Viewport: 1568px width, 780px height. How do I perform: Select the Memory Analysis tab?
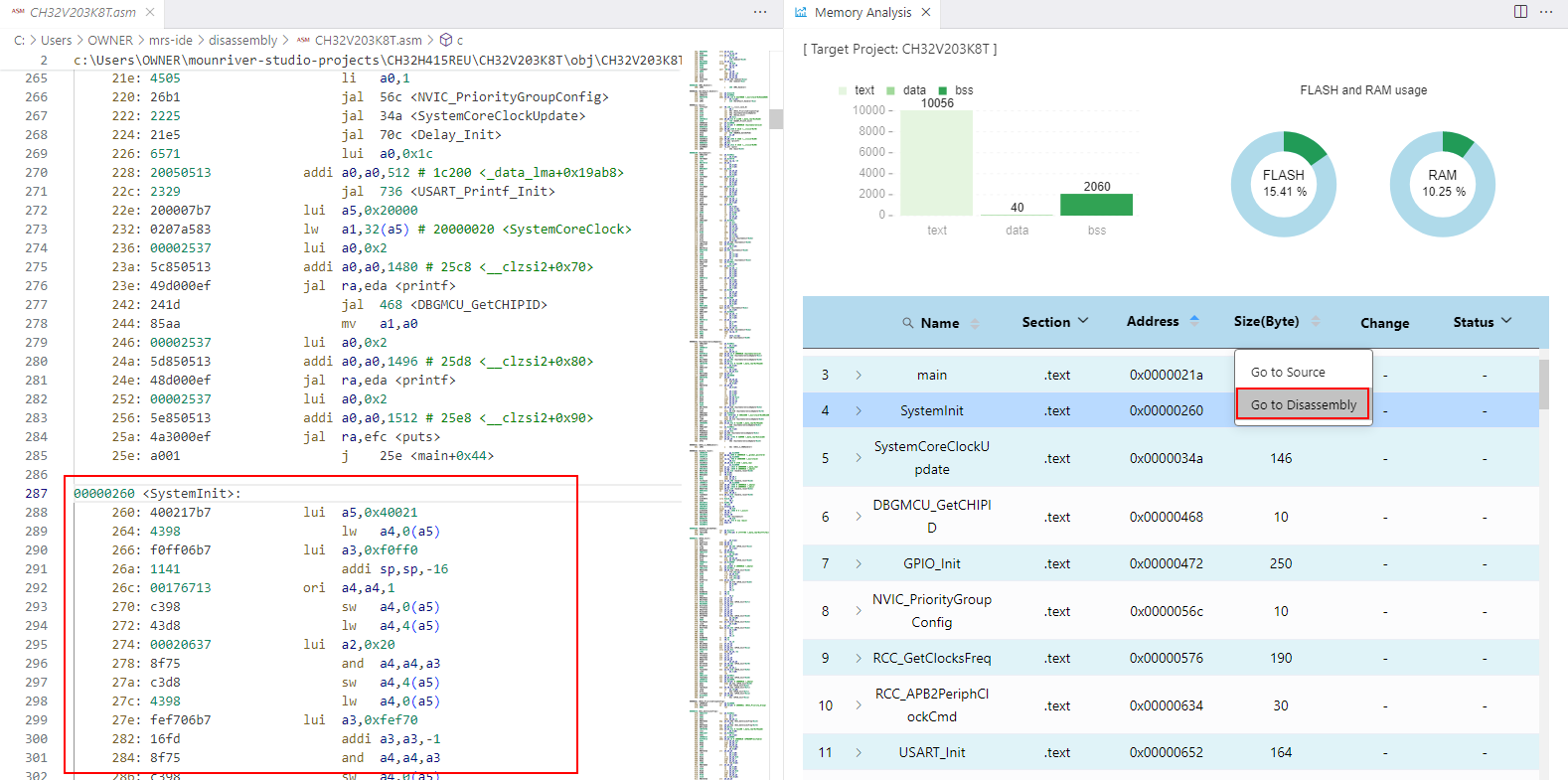pyautogui.click(x=862, y=13)
